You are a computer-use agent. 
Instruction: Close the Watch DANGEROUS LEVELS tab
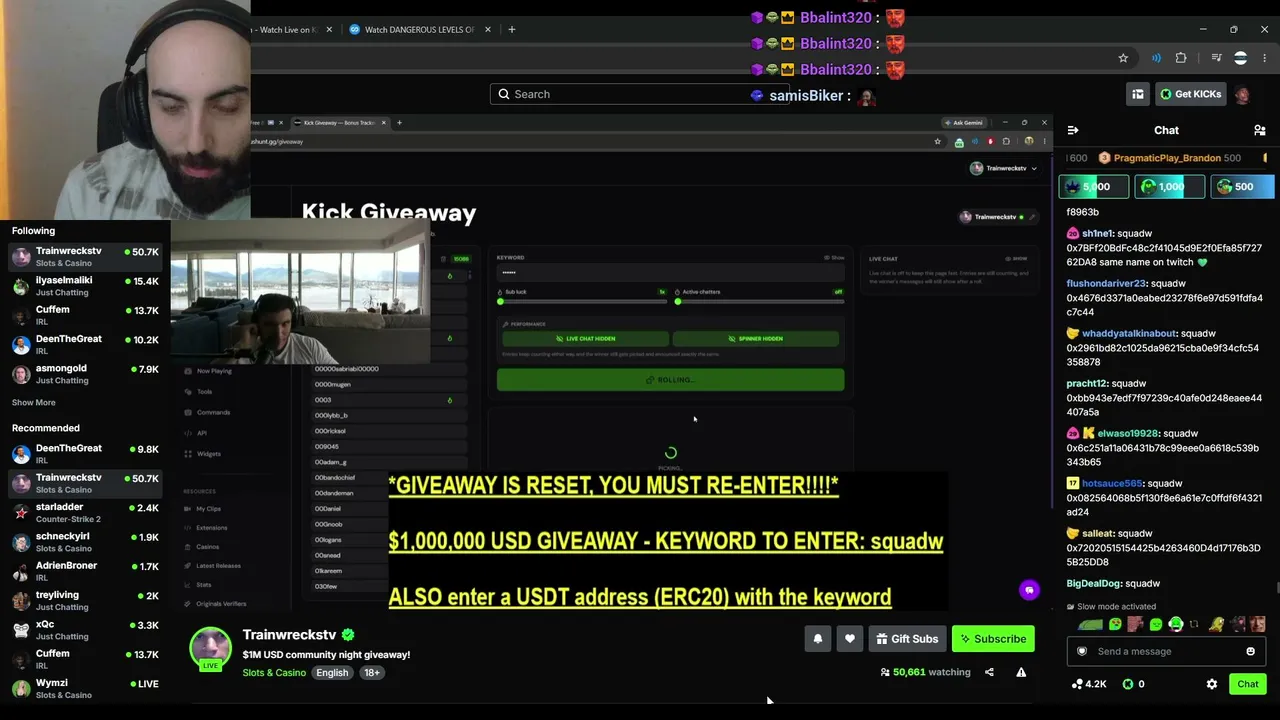click(x=488, y=29)
